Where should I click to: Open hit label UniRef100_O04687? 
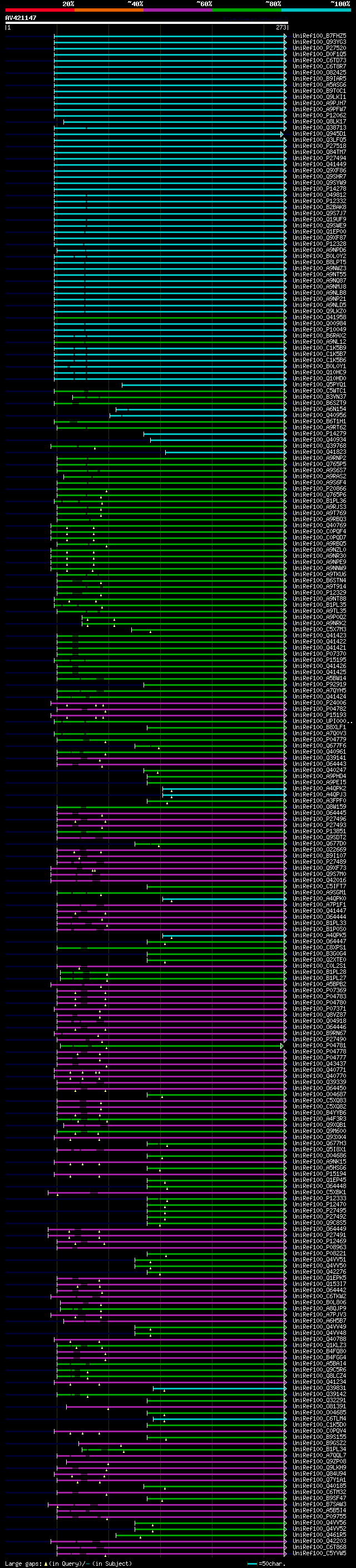click(x=319, y=1094)
